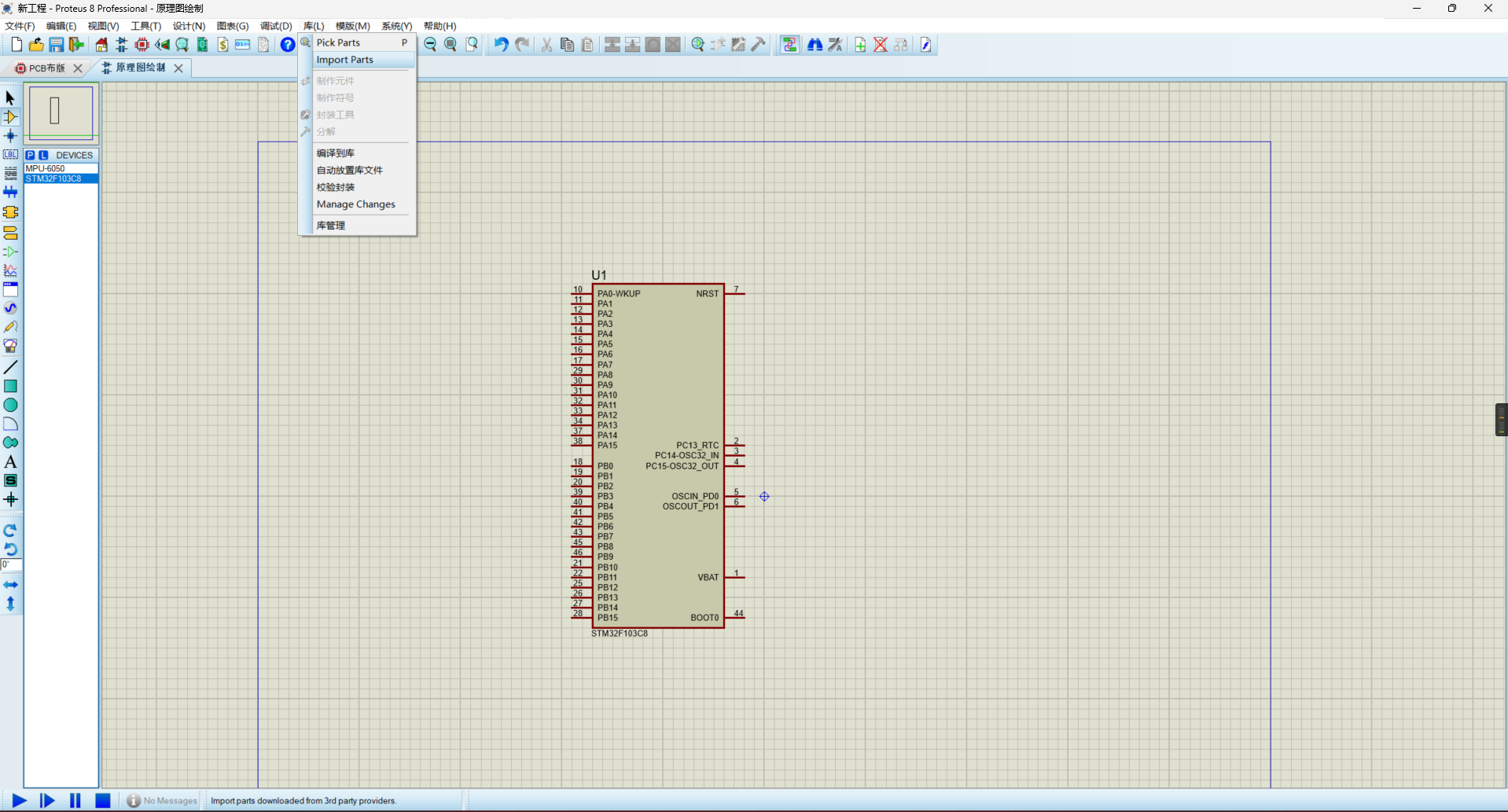Click the green plus New Sheet icon
The width and height of the screenshot is (1508, 812).
point(860,45)
